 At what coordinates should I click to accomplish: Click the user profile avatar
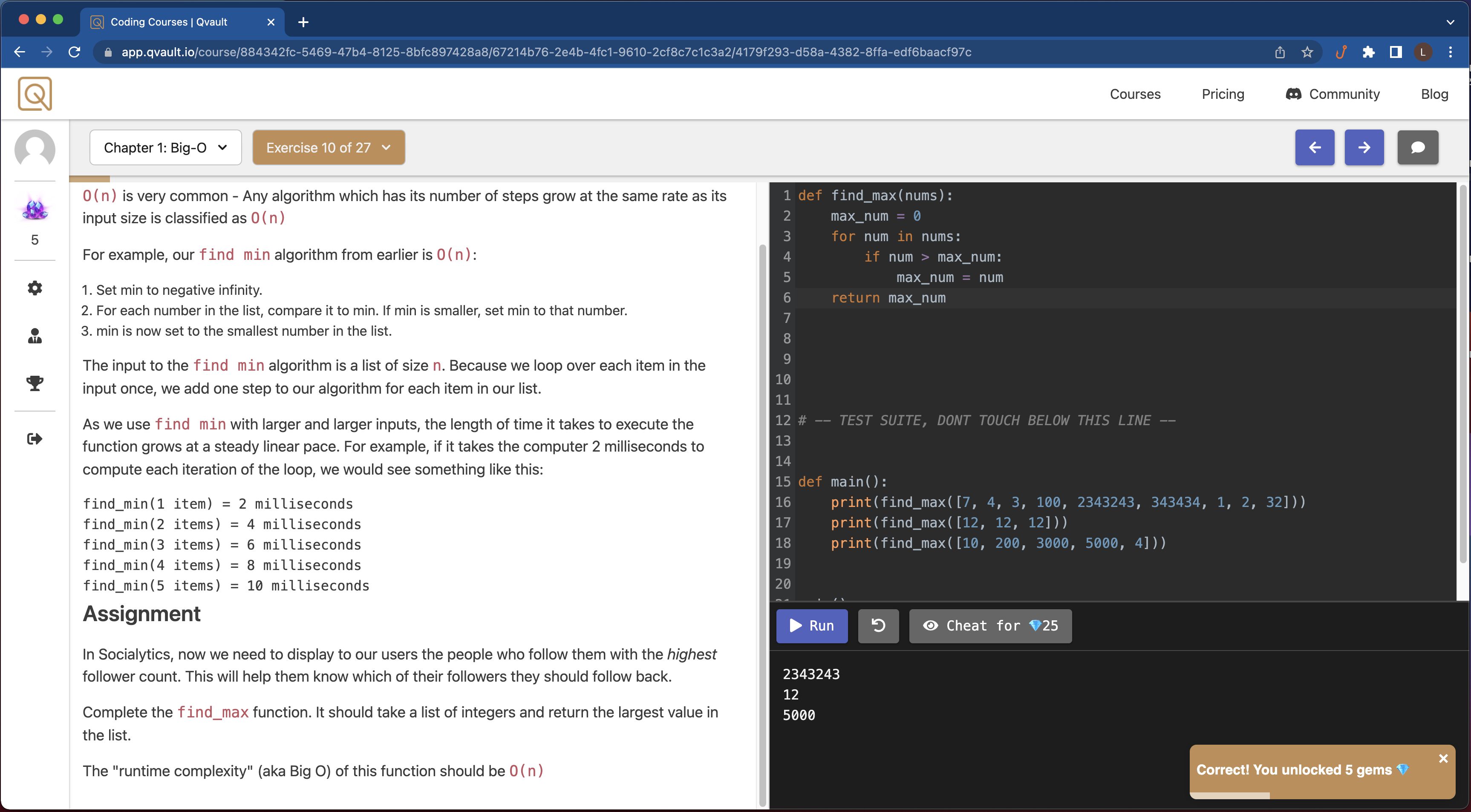click(35, 150)
